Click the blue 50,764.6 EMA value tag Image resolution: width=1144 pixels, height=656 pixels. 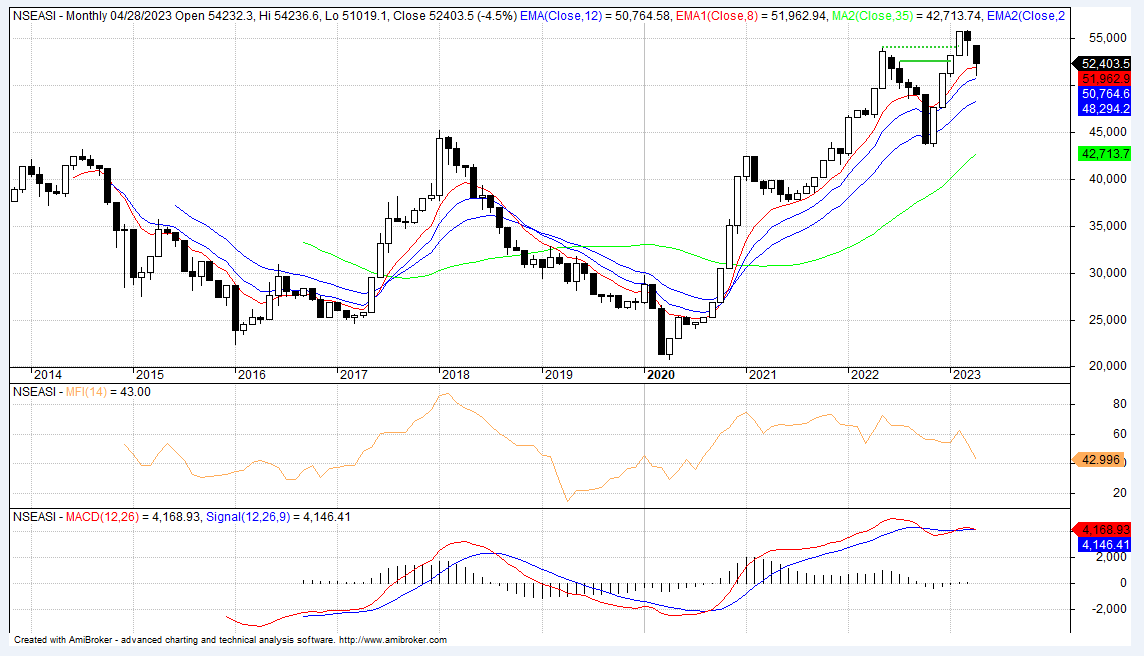pos(1105,93)
